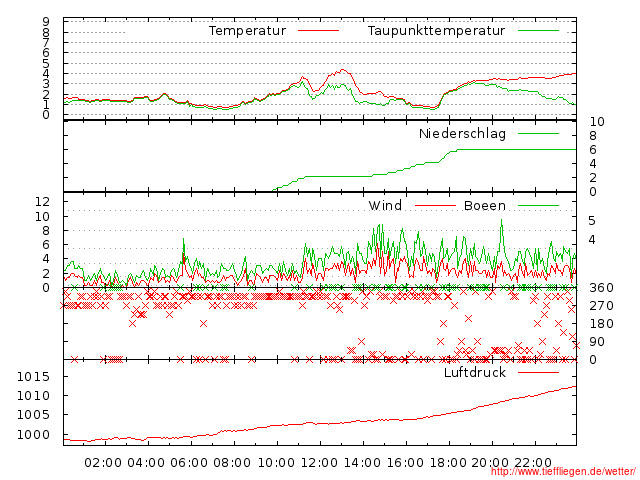Click the 9 temperature axis label

coord(46,22)
